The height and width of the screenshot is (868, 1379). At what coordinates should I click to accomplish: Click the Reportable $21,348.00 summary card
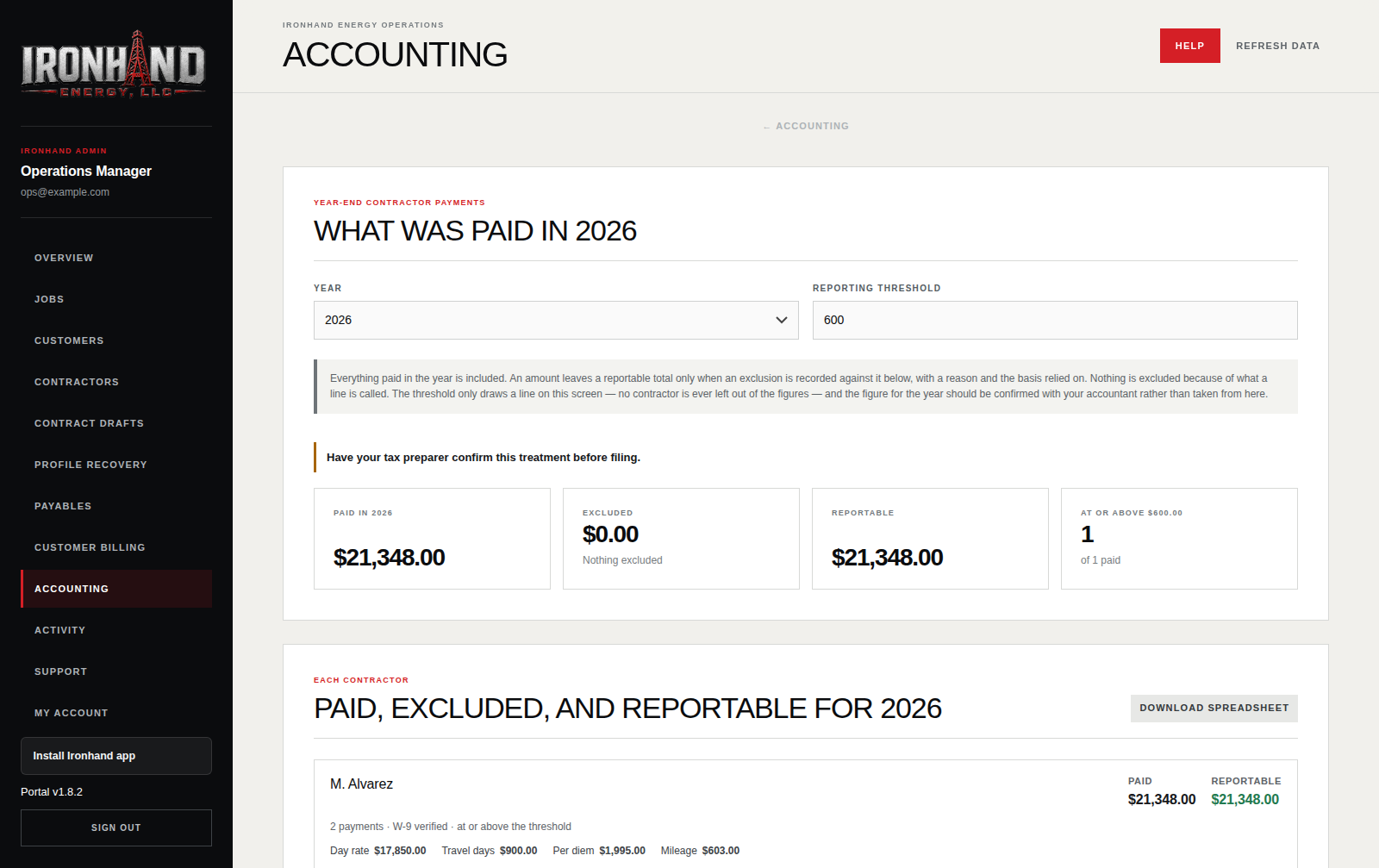click(930, 539)
